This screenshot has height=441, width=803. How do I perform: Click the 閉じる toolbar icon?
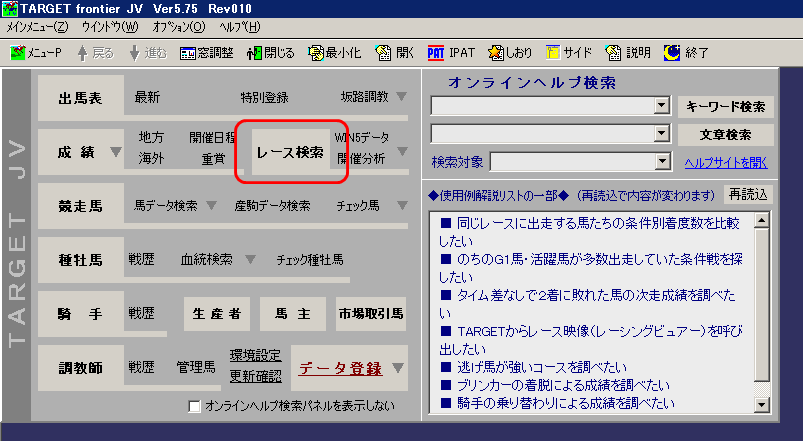[255, 53]
